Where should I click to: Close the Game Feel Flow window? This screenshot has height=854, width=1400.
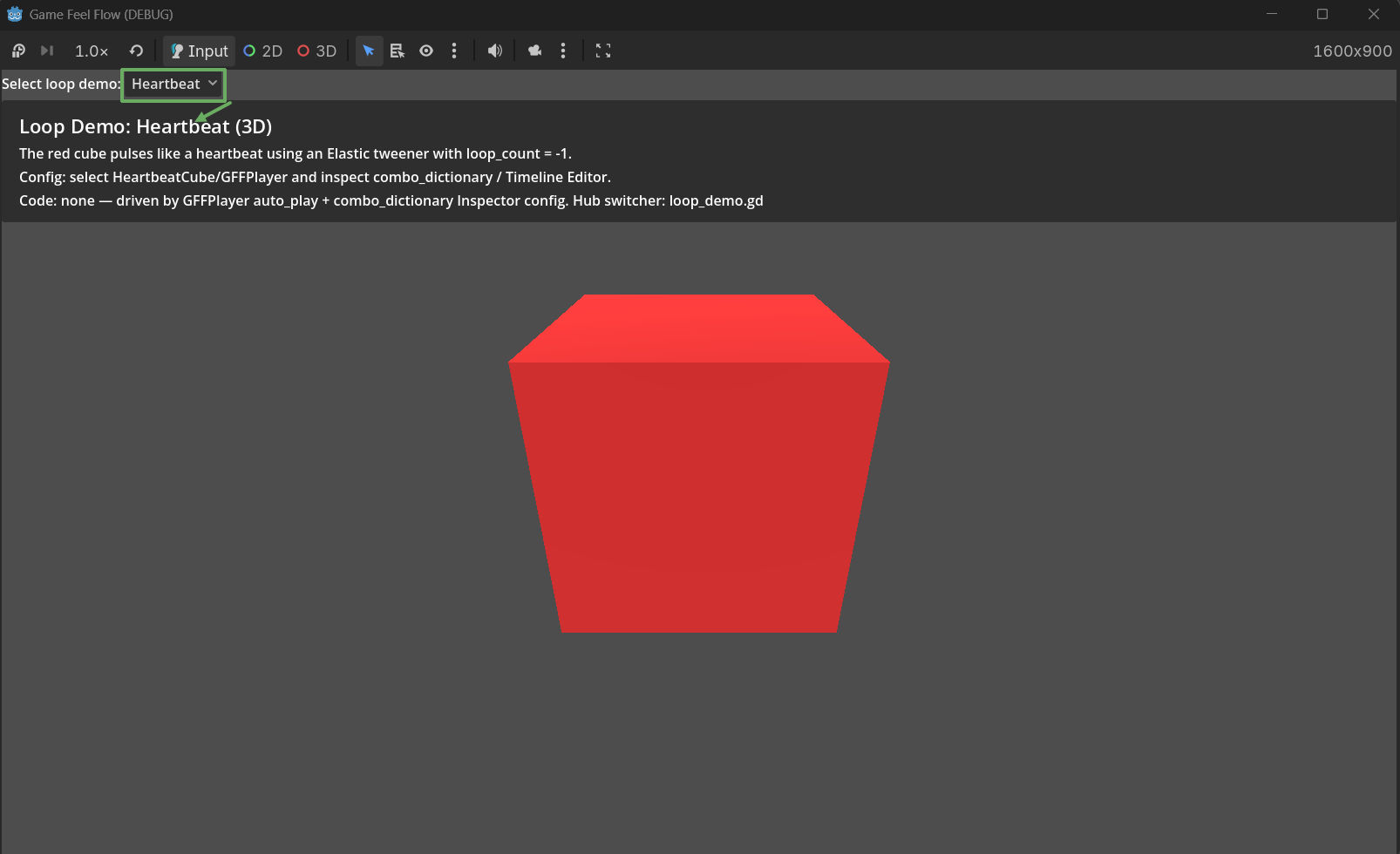tap(1374, 14)
